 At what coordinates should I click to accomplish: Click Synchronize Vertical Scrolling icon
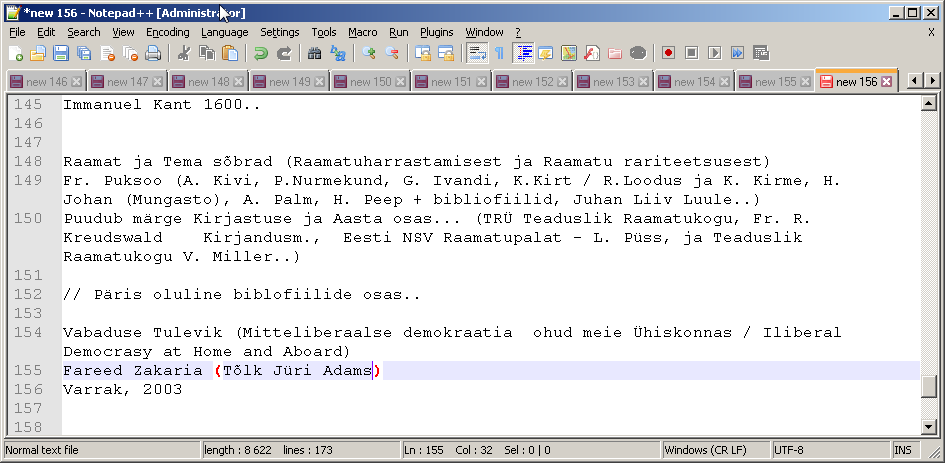(x=422, y=53)
